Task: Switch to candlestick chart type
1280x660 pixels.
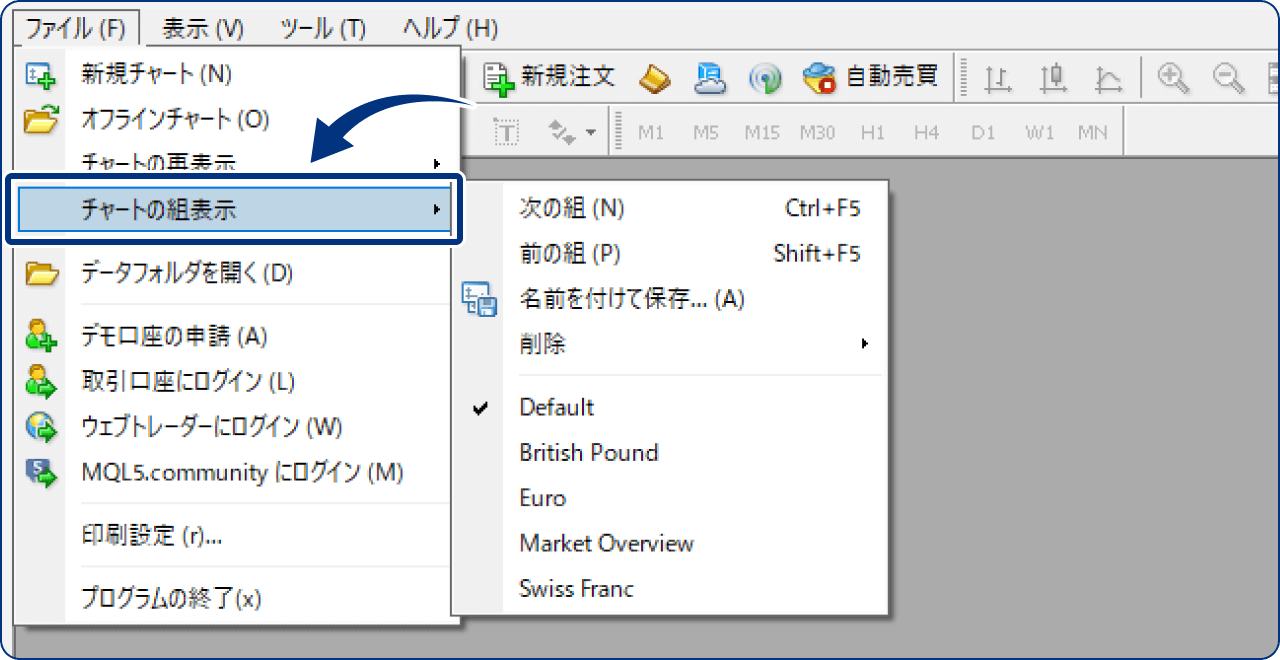Action: pos(1052,77)
